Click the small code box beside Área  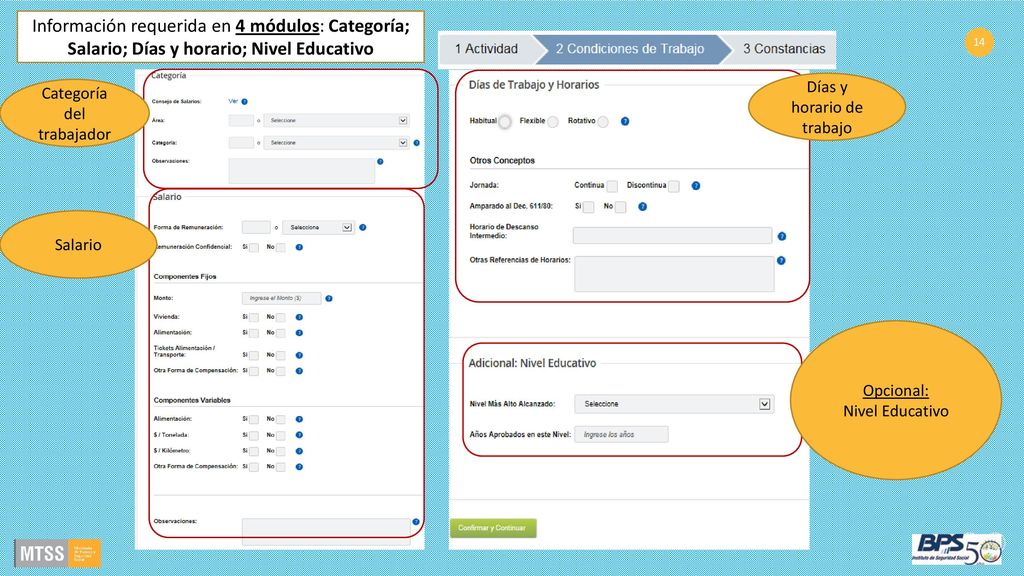241,121
